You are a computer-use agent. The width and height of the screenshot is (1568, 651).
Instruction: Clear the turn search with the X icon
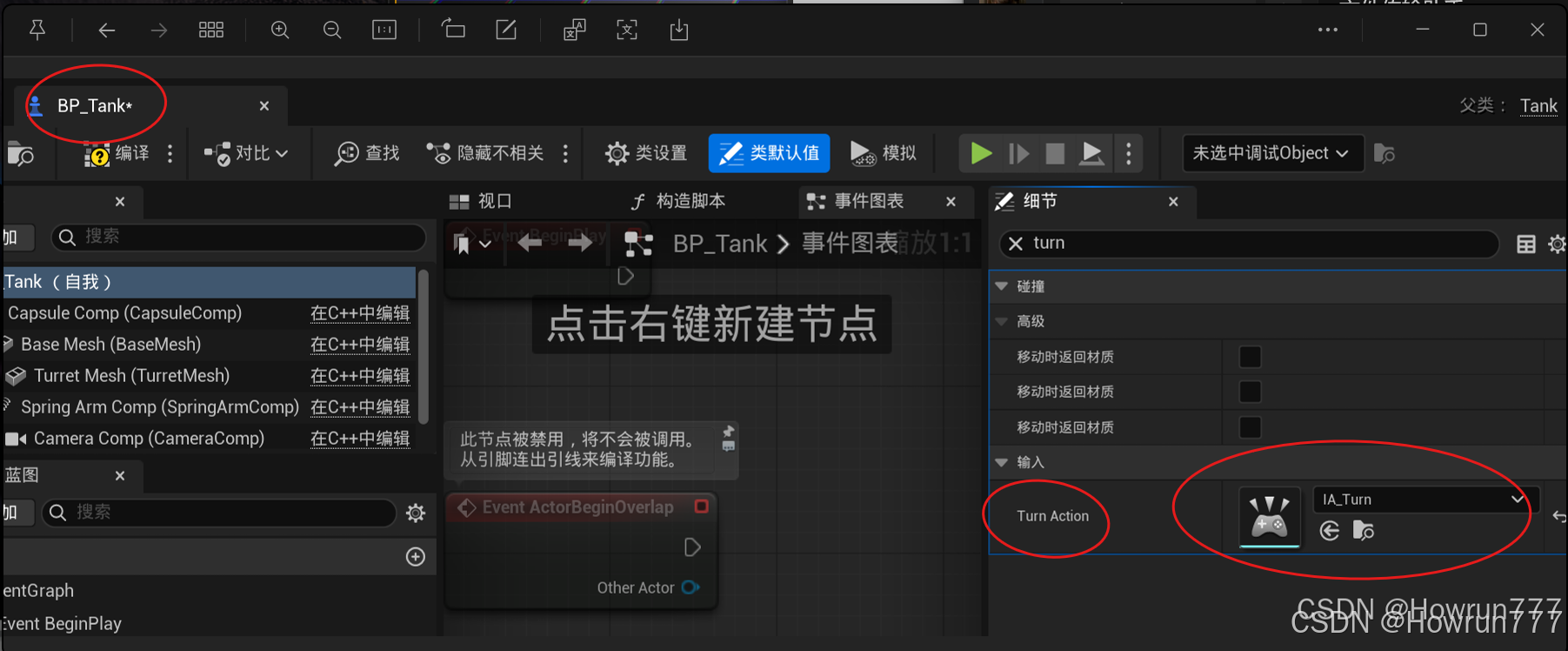(1015, 244)
